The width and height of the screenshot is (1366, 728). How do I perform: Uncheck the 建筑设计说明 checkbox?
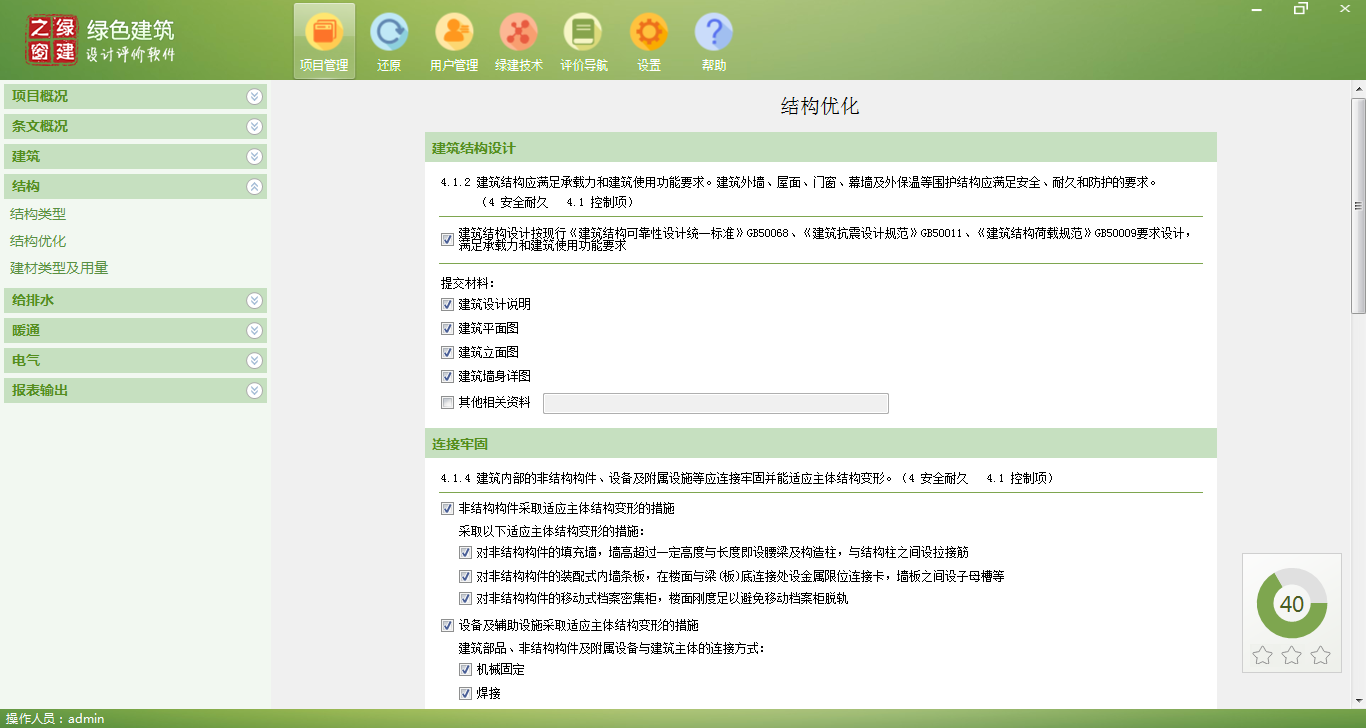[x=446, y=304]
